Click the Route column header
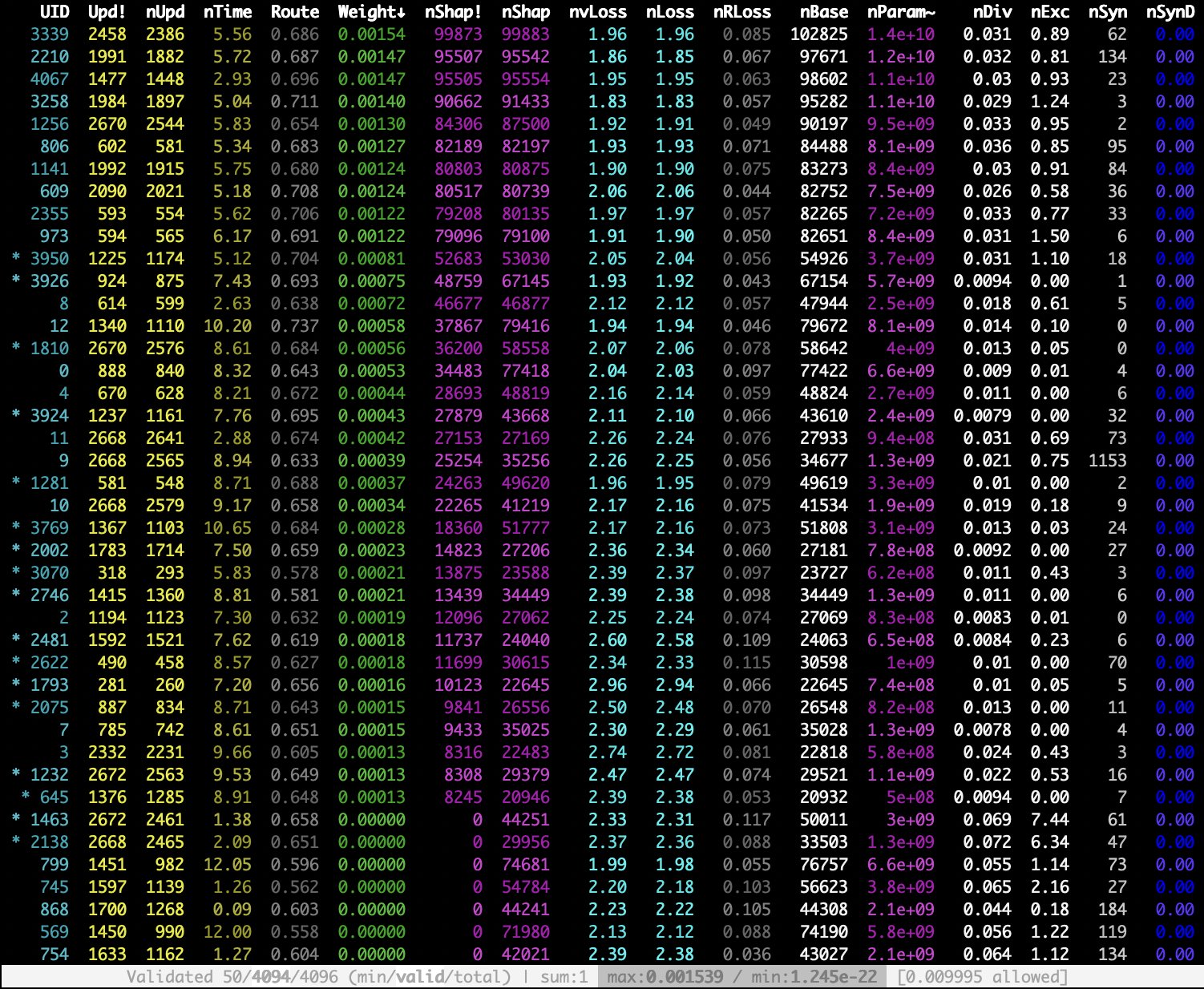The height and width of the screenshot is (989, 1204). pyautogui.click(x=294, y=12)
